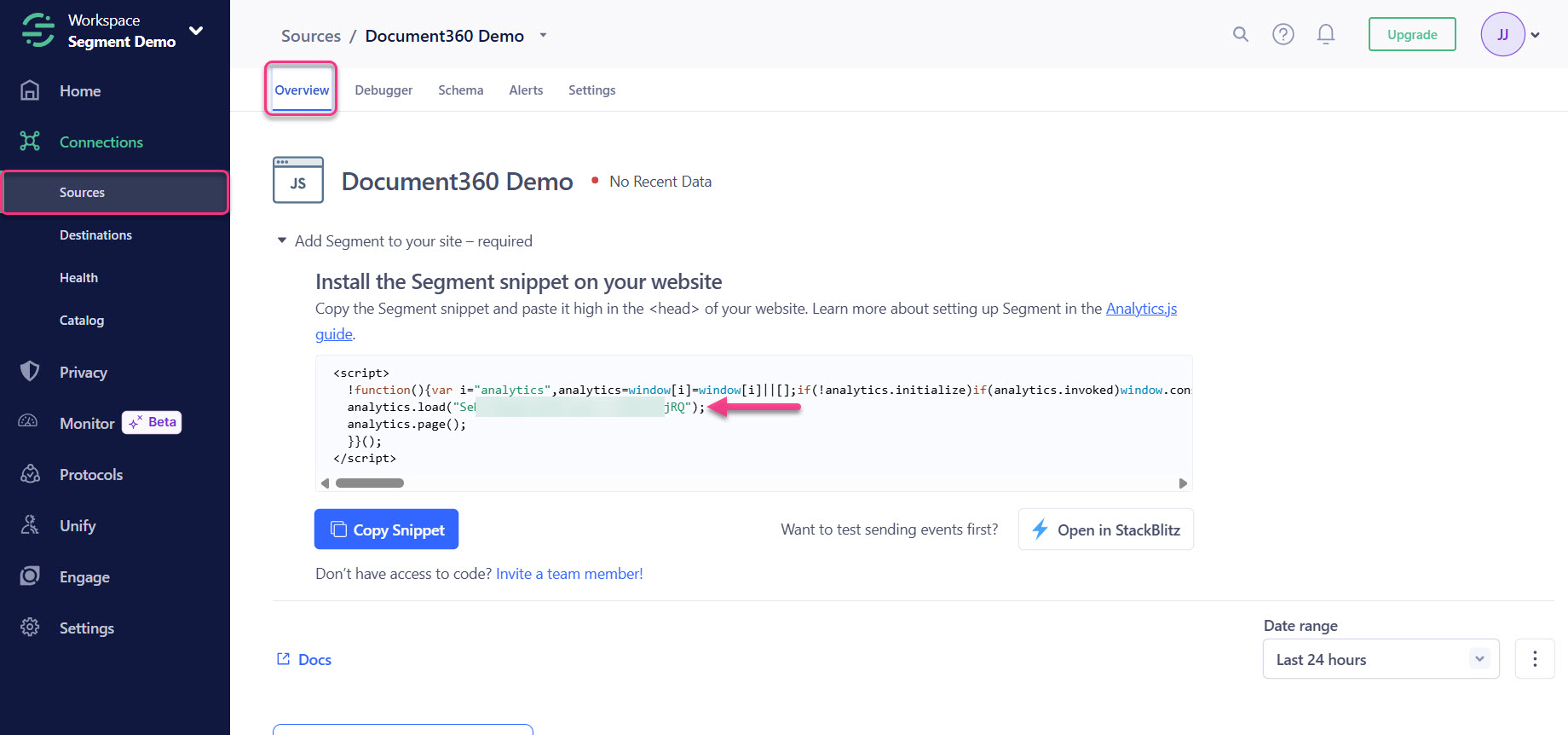Image resolution: width=1568 pixels, height=735 pixels.
Task: Click the Privacy shield icon
Action: tap(30, 372)
